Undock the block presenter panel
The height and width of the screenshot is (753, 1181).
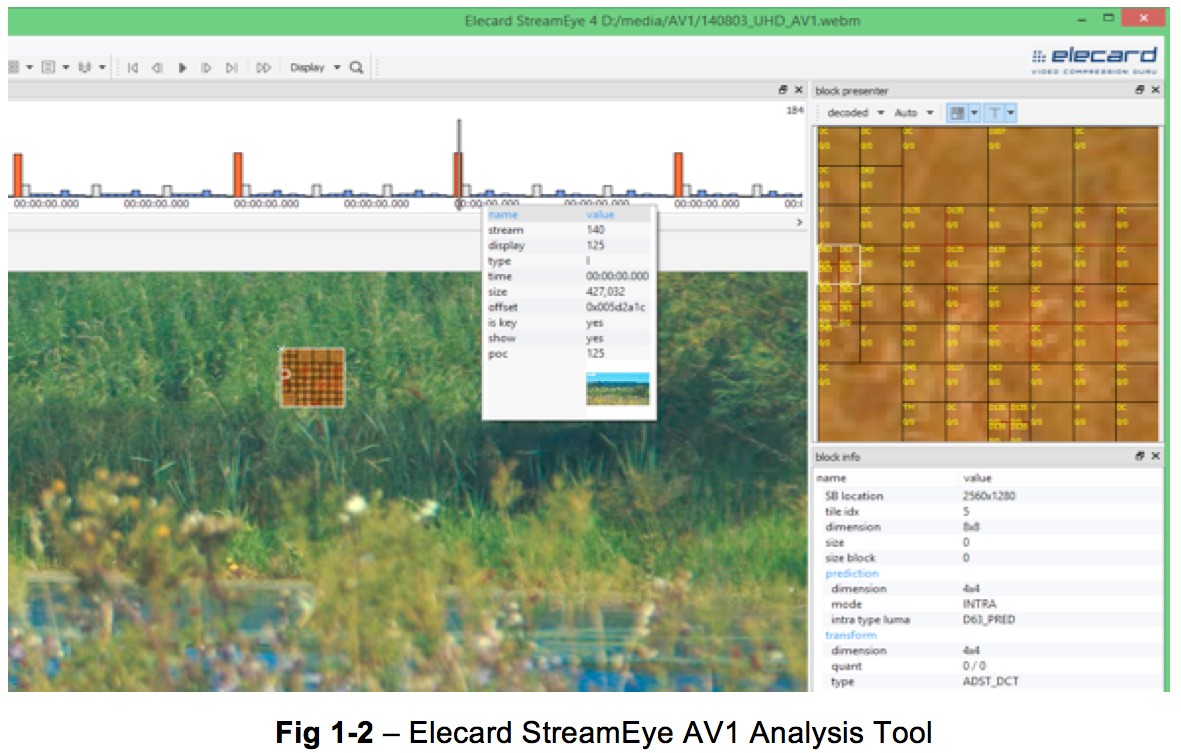click(x=1139, y=90)
